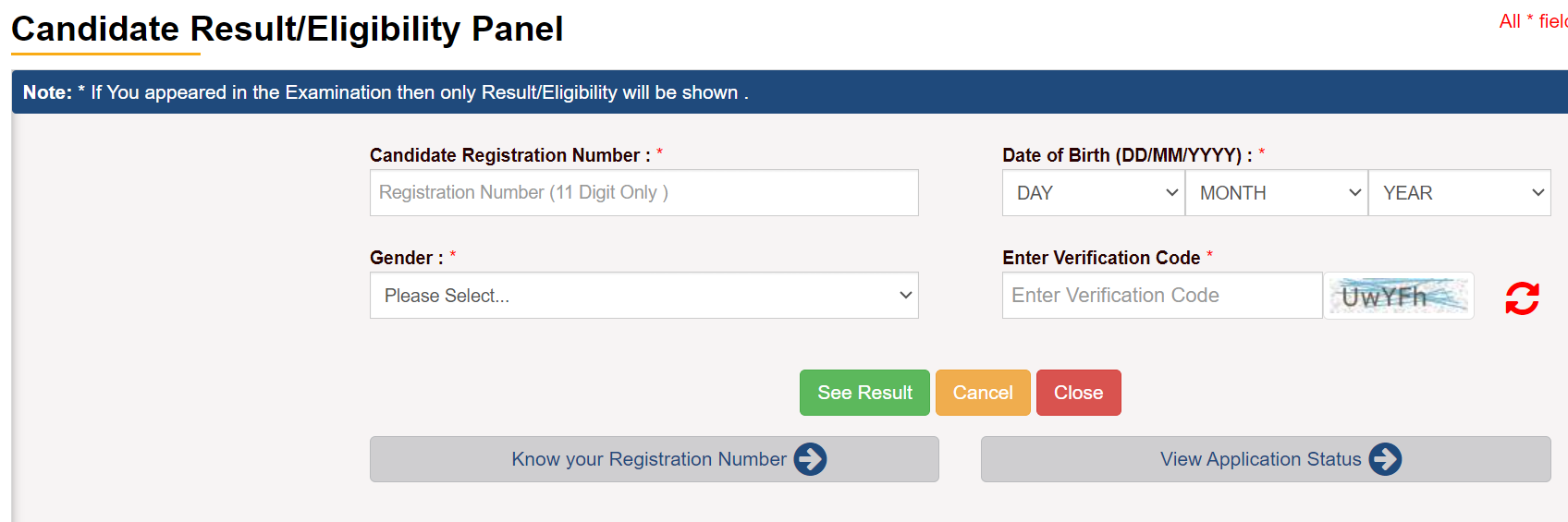Refresh the verification code image

tap(1522, 297)
